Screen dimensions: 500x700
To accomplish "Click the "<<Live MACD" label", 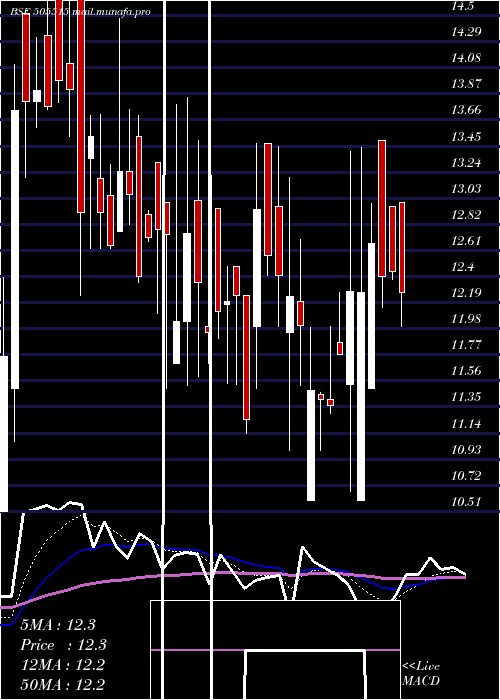I will point(421,673).
